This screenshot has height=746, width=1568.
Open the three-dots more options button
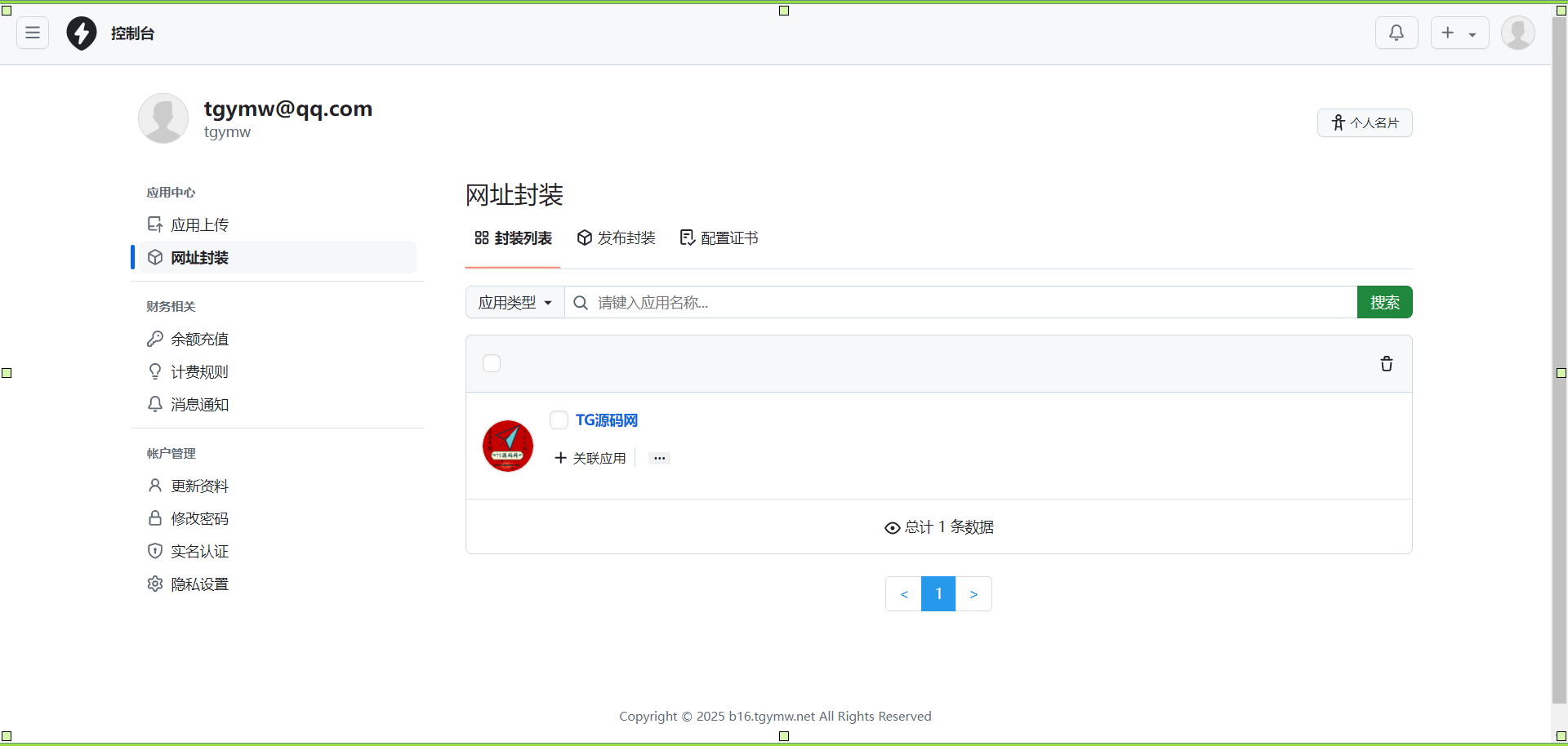[x=659, y=459]
